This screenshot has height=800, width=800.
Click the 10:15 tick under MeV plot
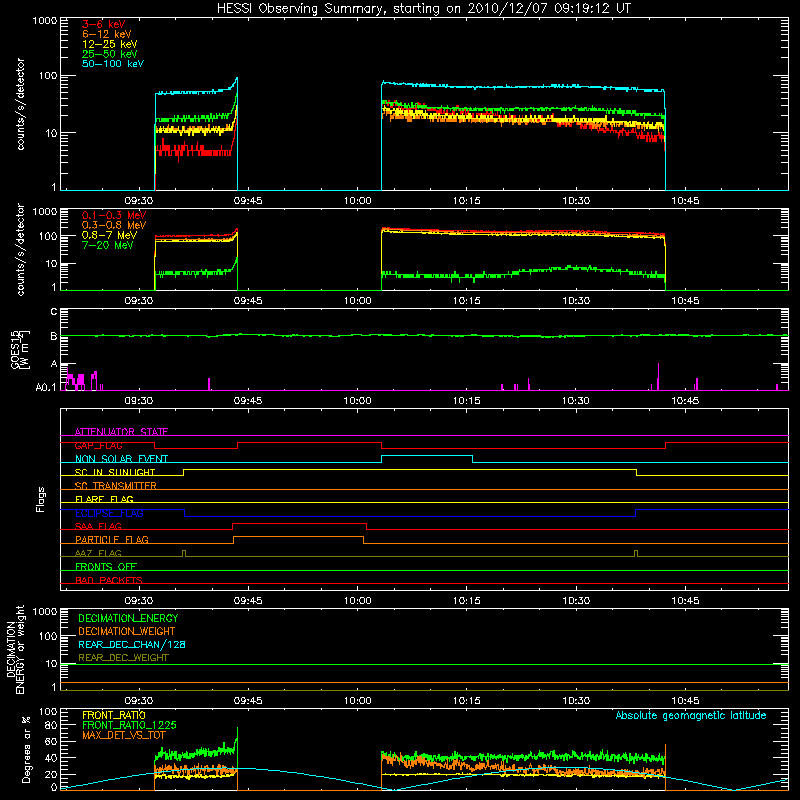click(x=466, y=301)
